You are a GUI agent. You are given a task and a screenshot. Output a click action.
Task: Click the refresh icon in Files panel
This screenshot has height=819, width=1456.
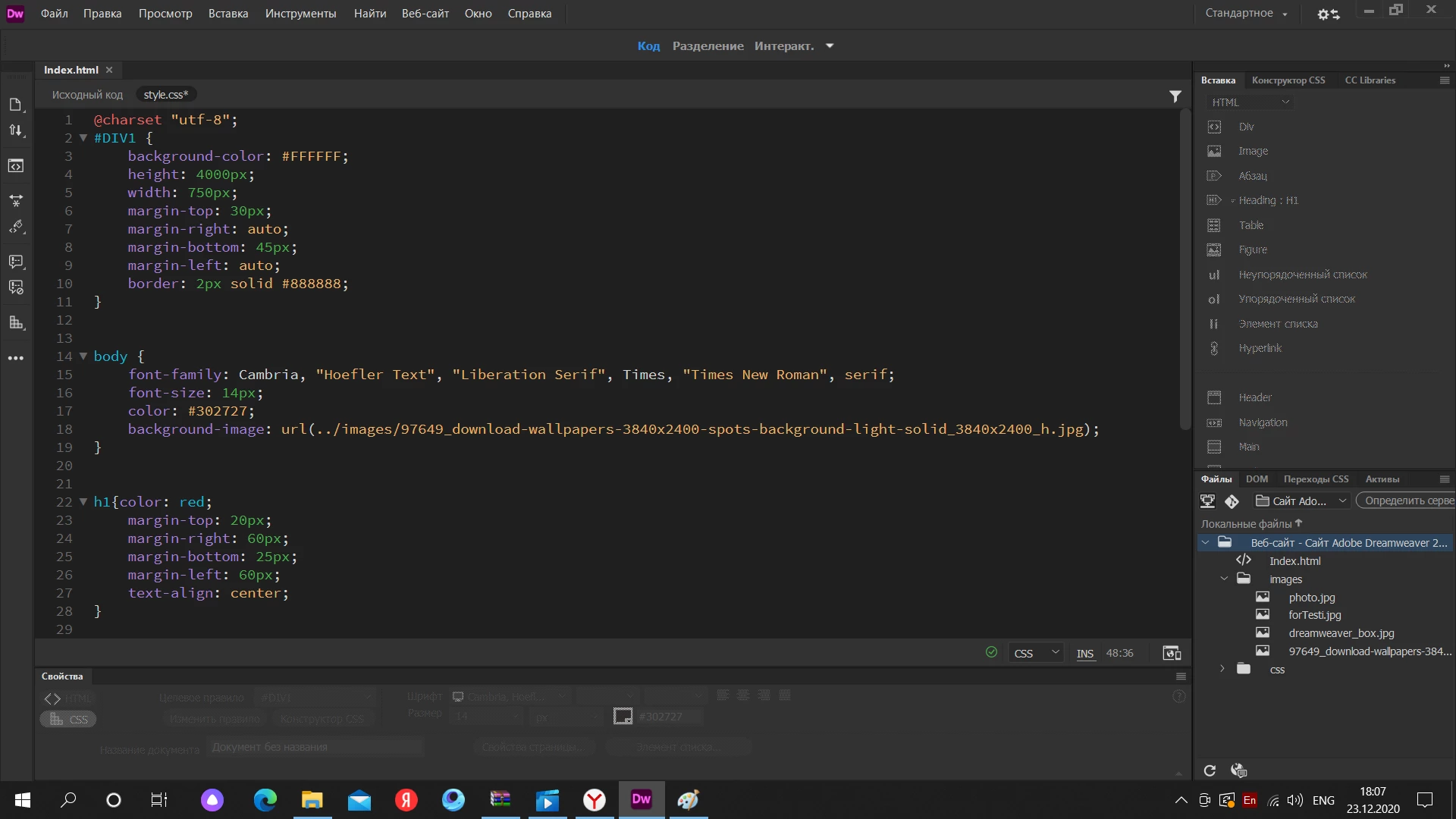pyautogui.click(x=1210, y=770)
